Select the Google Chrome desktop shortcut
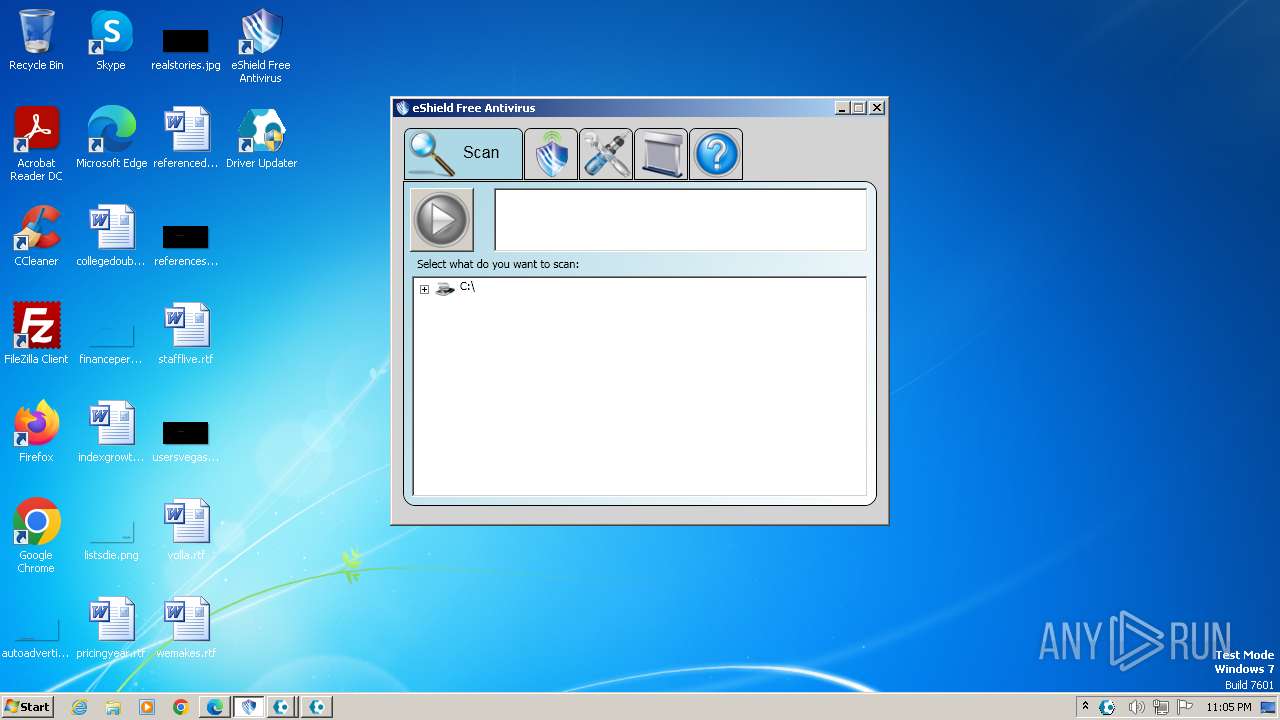The width and height of the screenshot is (1280, 720). (36, 536)
